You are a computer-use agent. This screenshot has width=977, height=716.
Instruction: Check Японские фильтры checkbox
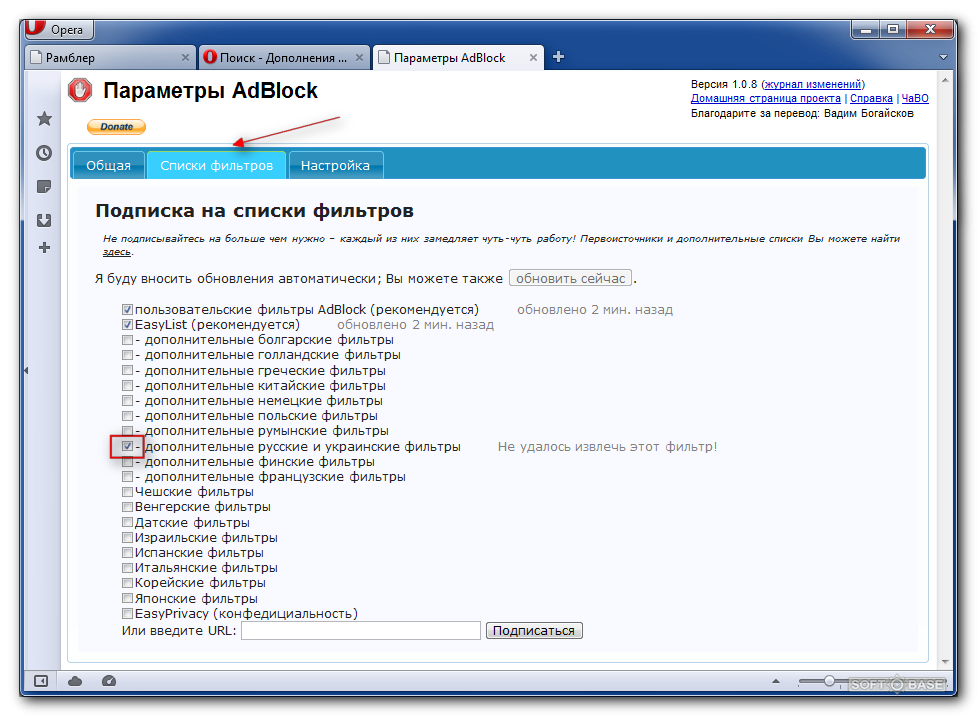(127, 598)
